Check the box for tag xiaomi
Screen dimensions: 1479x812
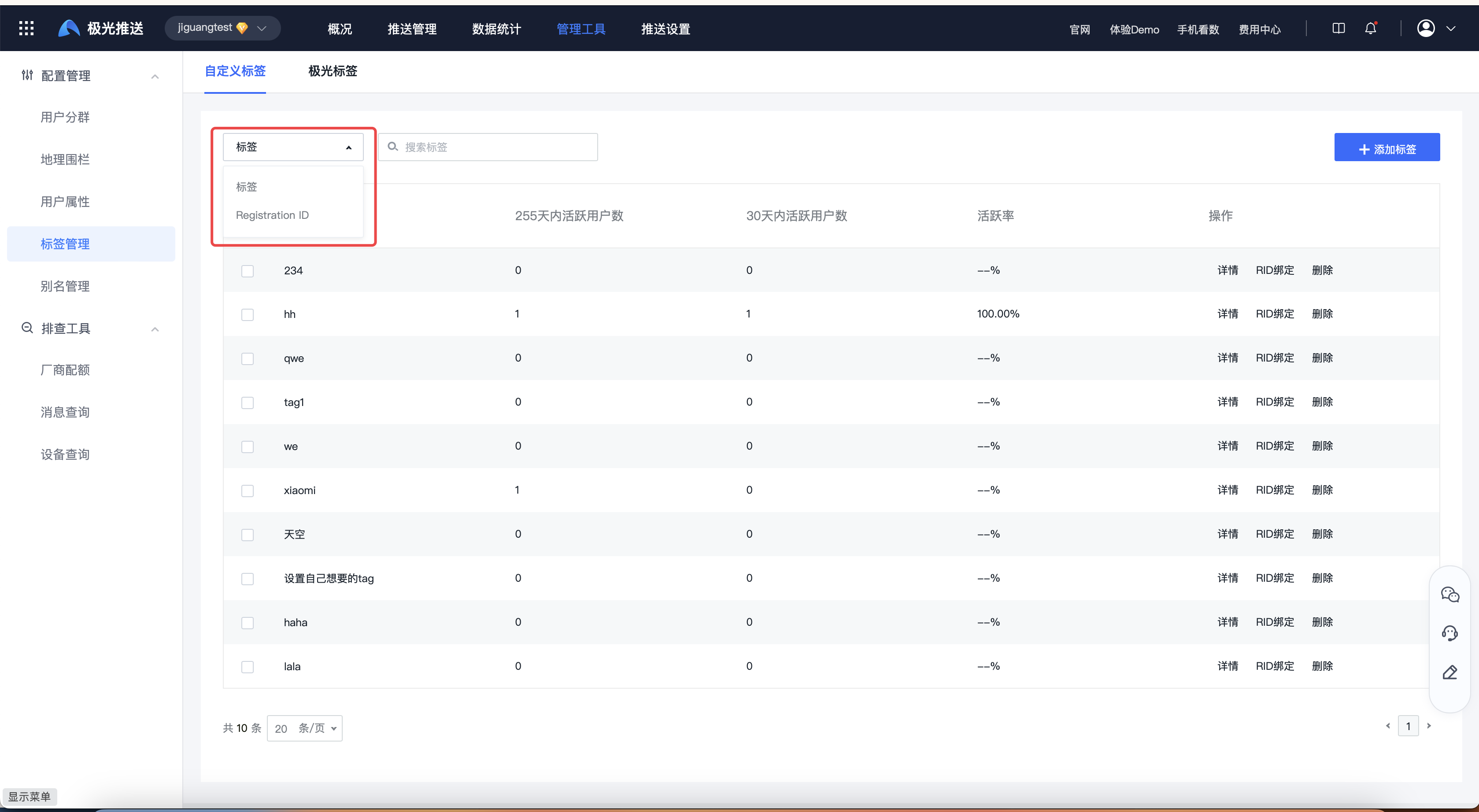[248, 491]
